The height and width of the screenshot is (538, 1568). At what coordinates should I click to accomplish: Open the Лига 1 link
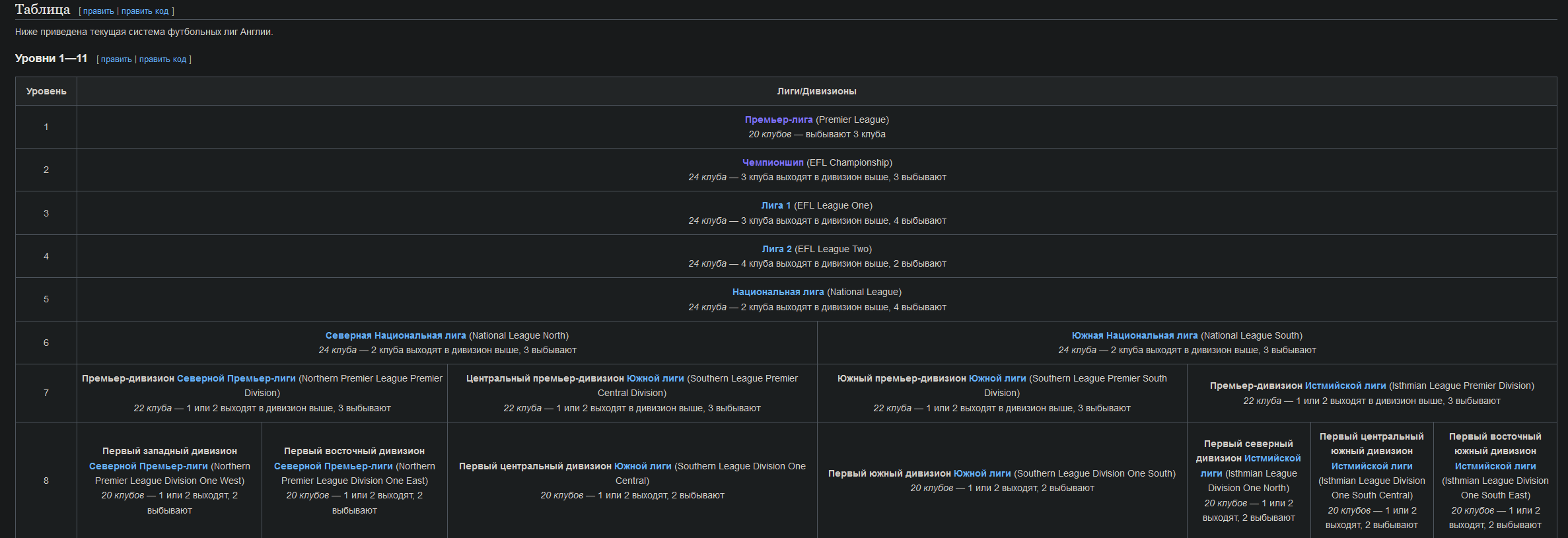[775, 205]
